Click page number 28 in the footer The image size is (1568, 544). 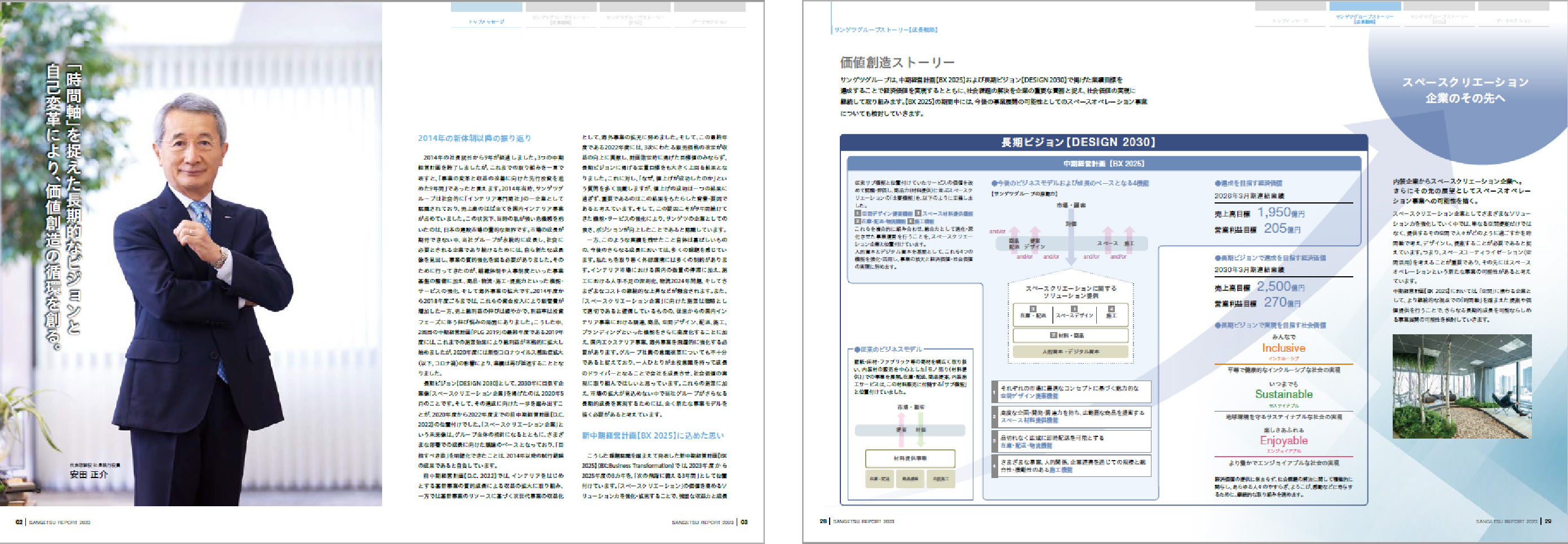coord(823,521)
